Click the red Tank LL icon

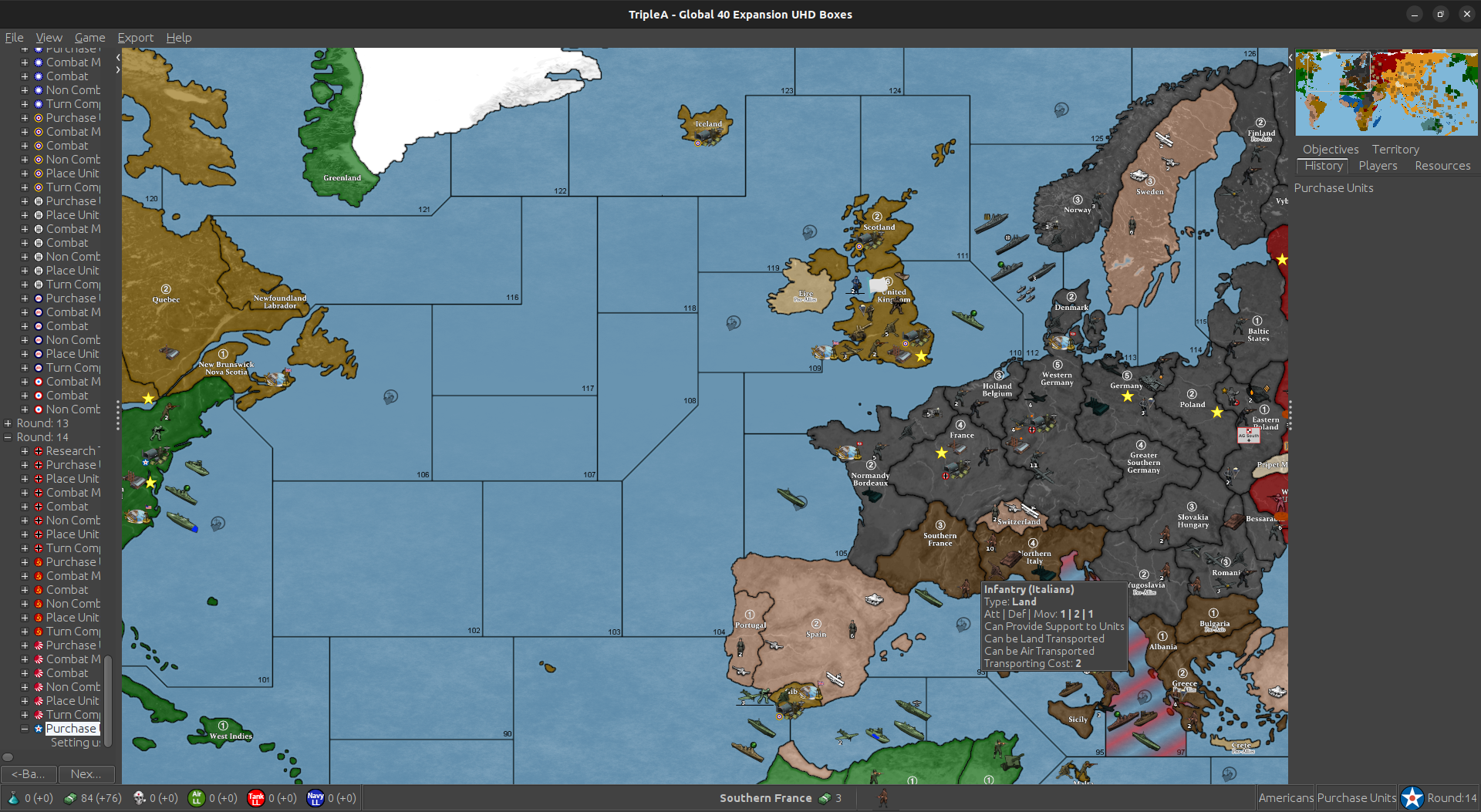256,798
